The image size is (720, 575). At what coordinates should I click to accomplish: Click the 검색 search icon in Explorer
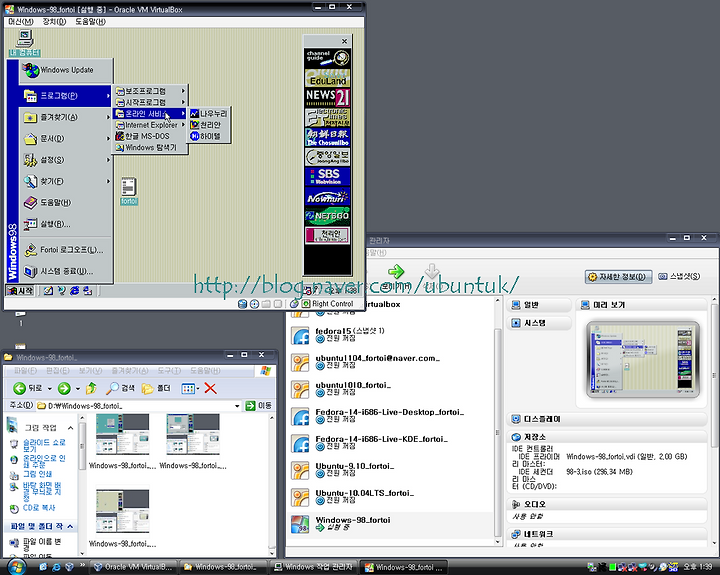click(x=112, y=389)
